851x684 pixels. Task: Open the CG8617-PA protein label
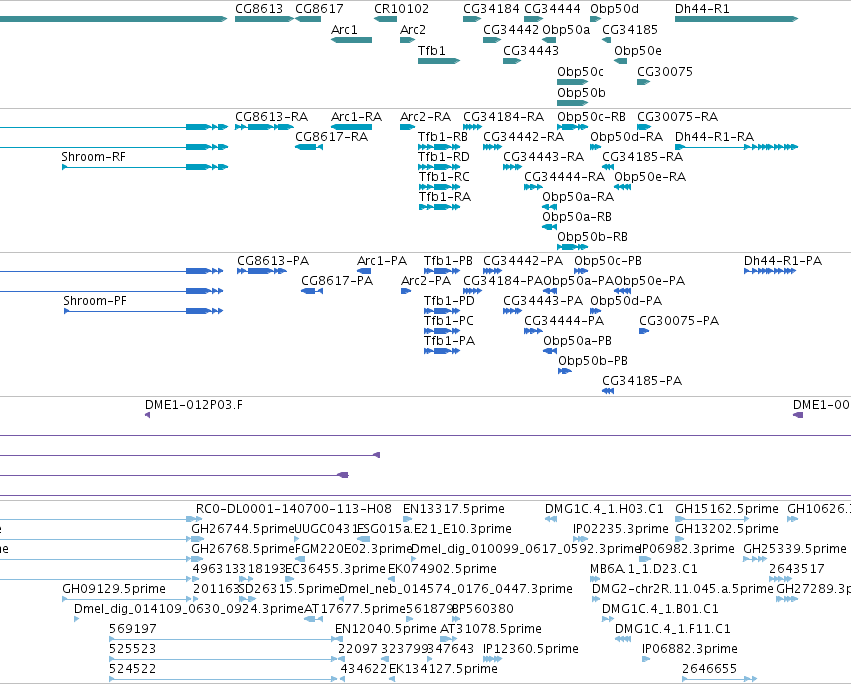coord(337,281)
